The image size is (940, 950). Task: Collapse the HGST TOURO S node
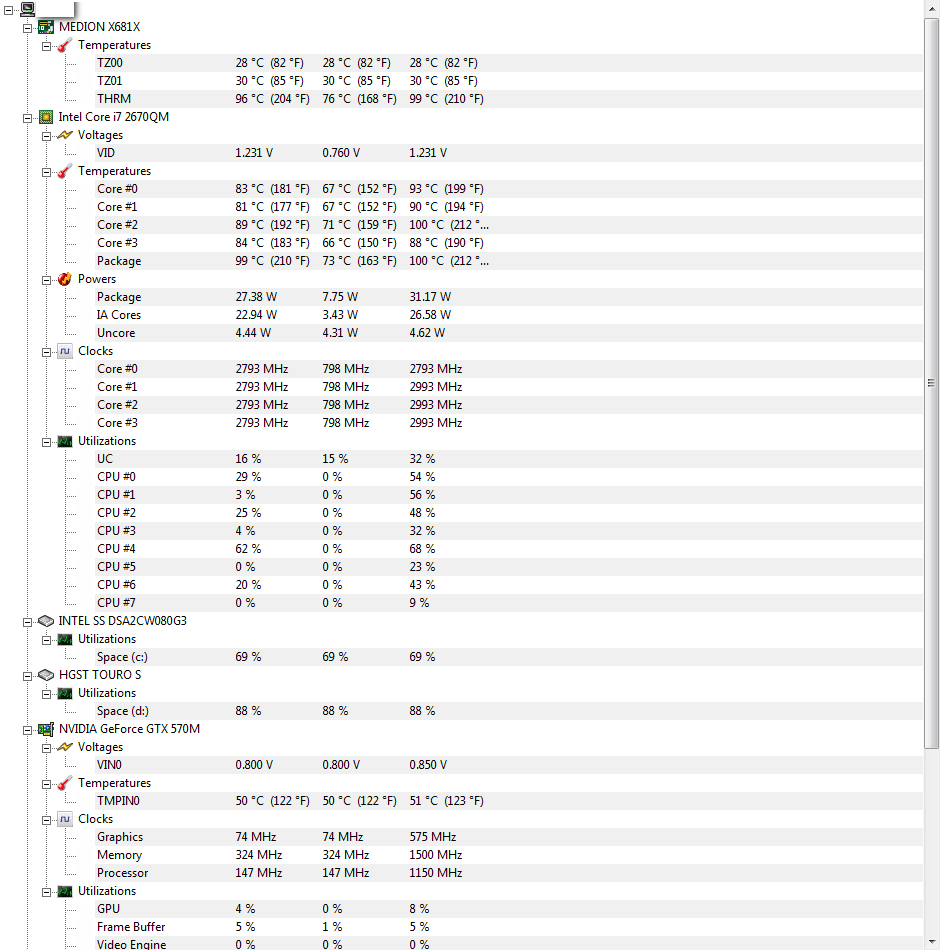coord(27,676)
